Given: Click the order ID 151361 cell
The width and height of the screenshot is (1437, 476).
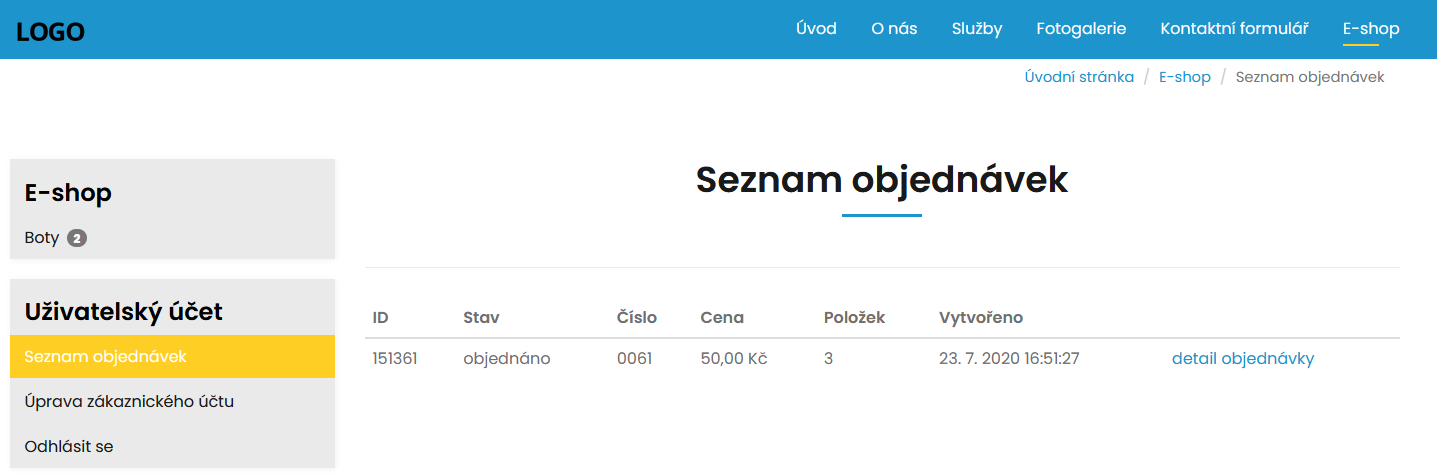Looking at the screenshot, I should 394,358.
